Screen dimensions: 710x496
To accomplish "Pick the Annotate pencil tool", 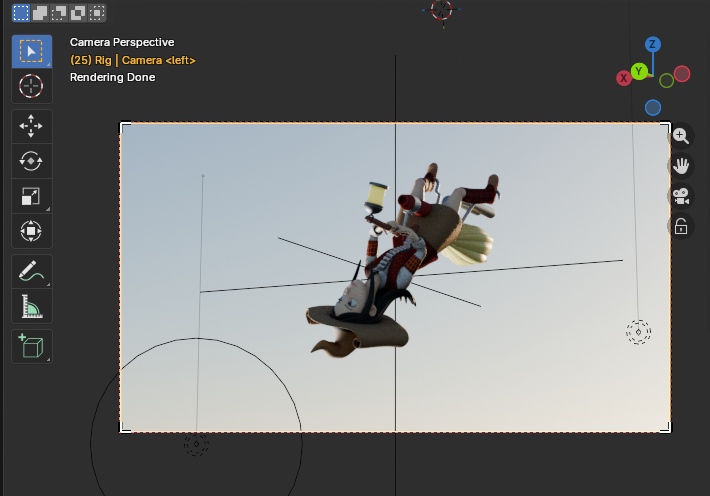I will point(31,271).
